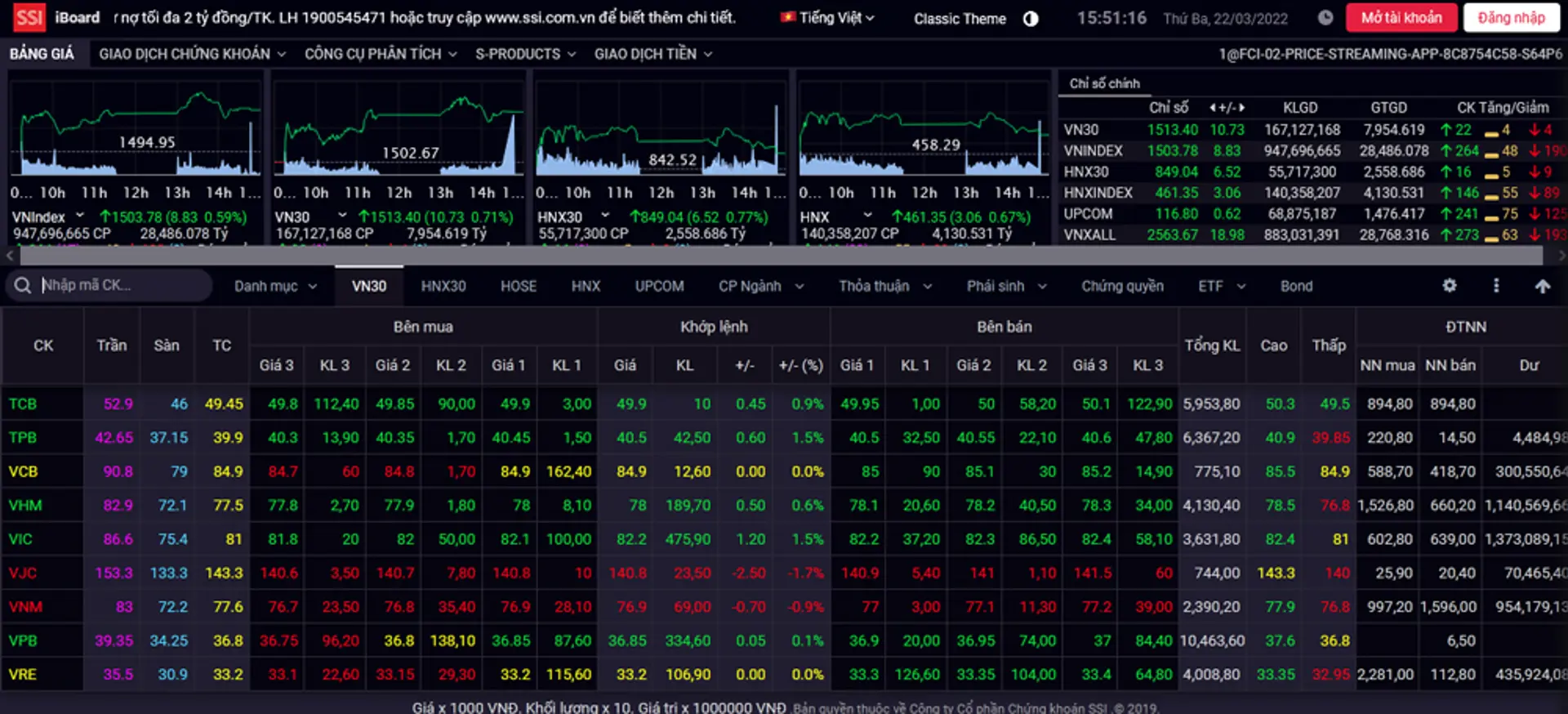
Task: Open the VPB stock symbol
Action: point(23,640)
